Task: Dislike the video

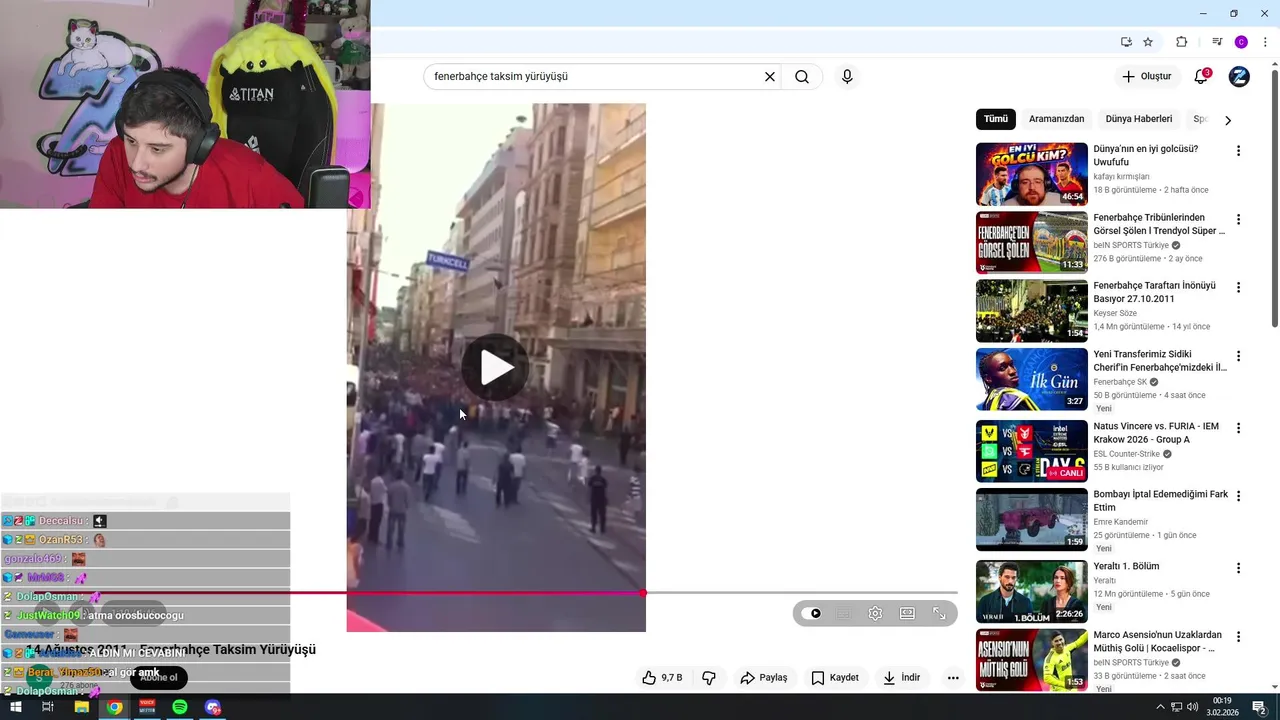Action: pyautogui.click(x=709, y=678)
